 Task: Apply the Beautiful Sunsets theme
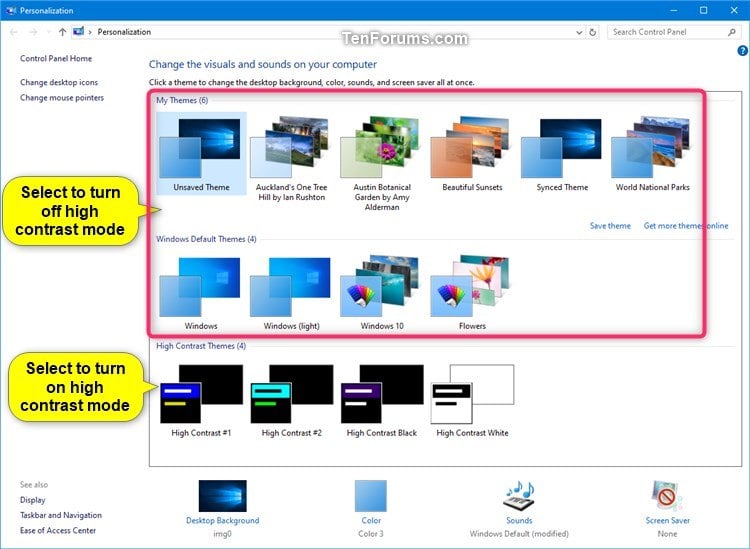[472, 154]
